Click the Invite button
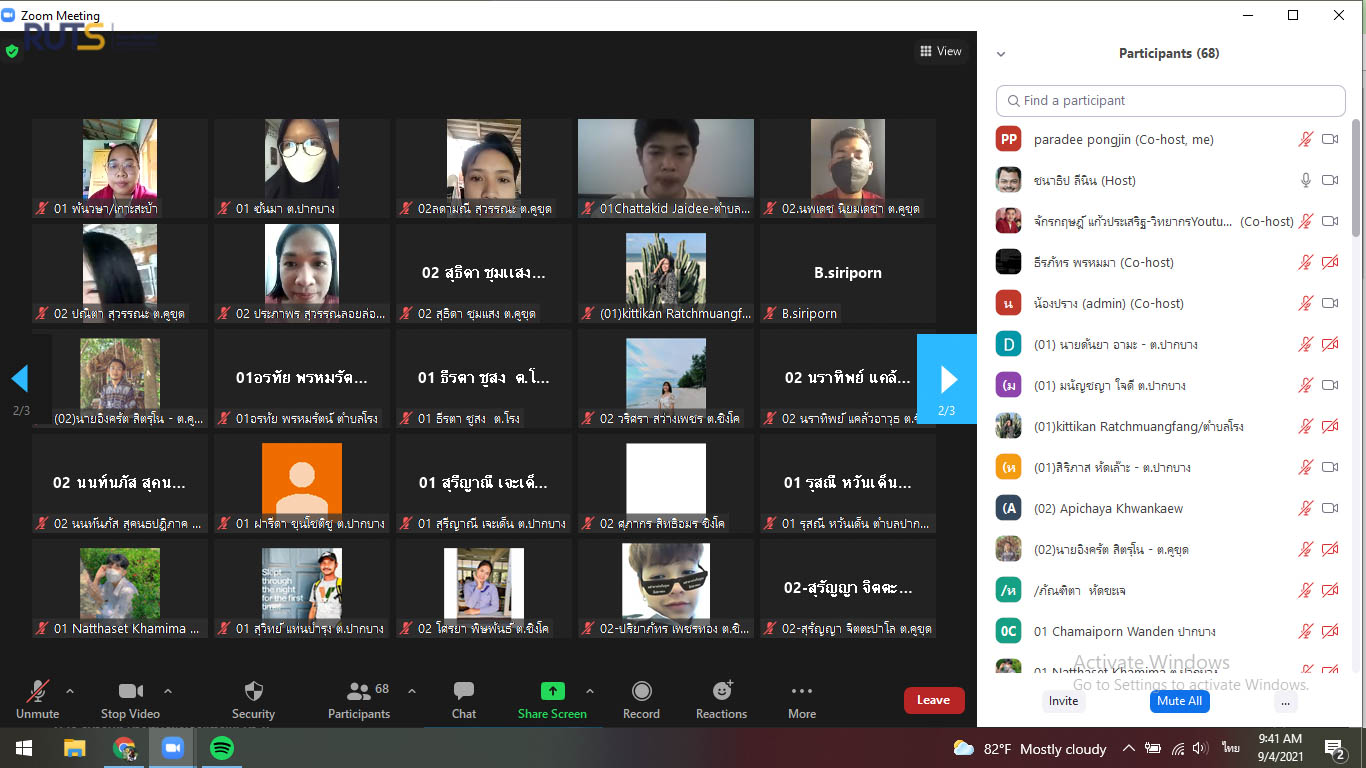 [x=1063, y=701]
